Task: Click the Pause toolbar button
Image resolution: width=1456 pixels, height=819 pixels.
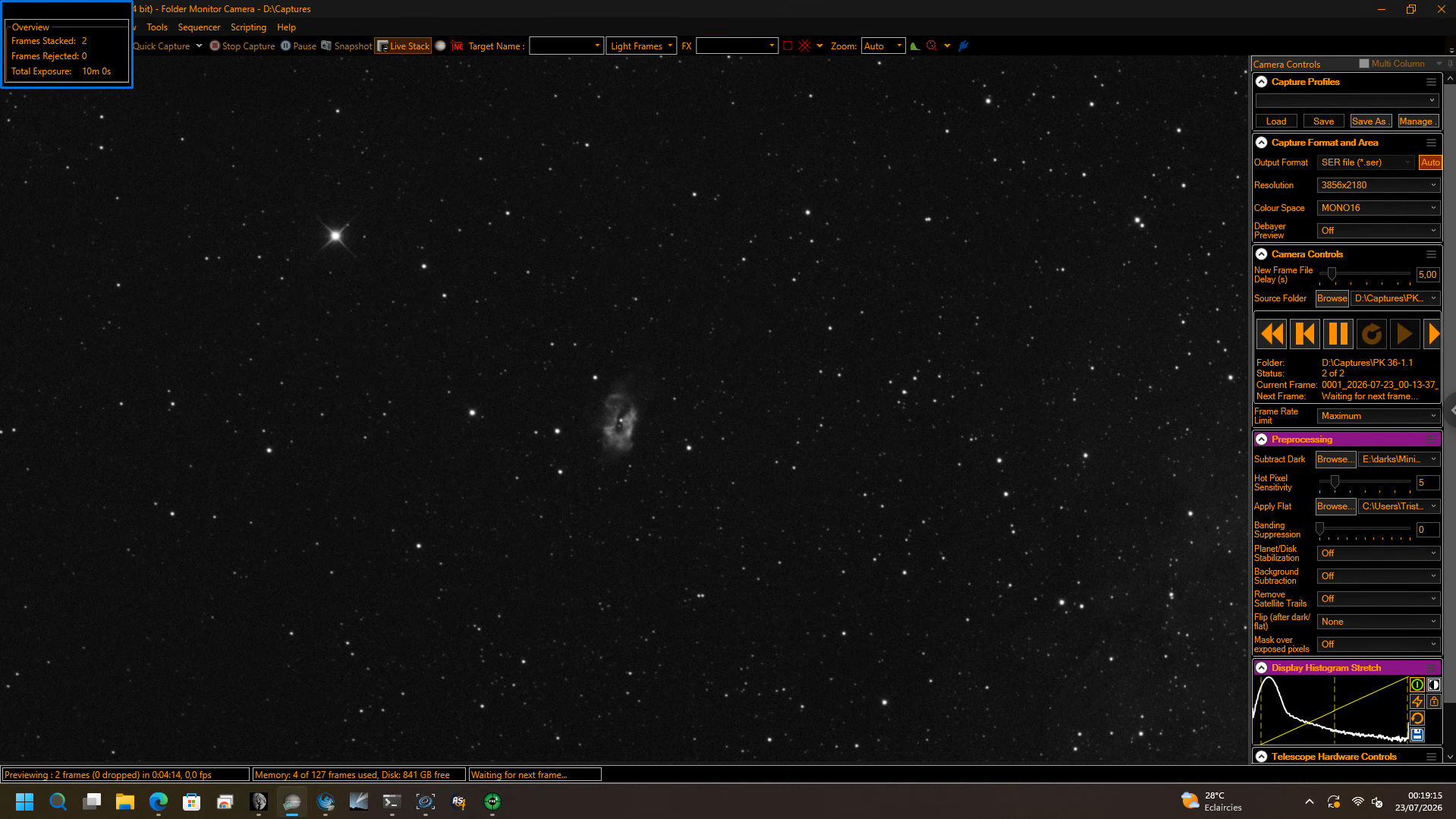Action: (298, 46)
